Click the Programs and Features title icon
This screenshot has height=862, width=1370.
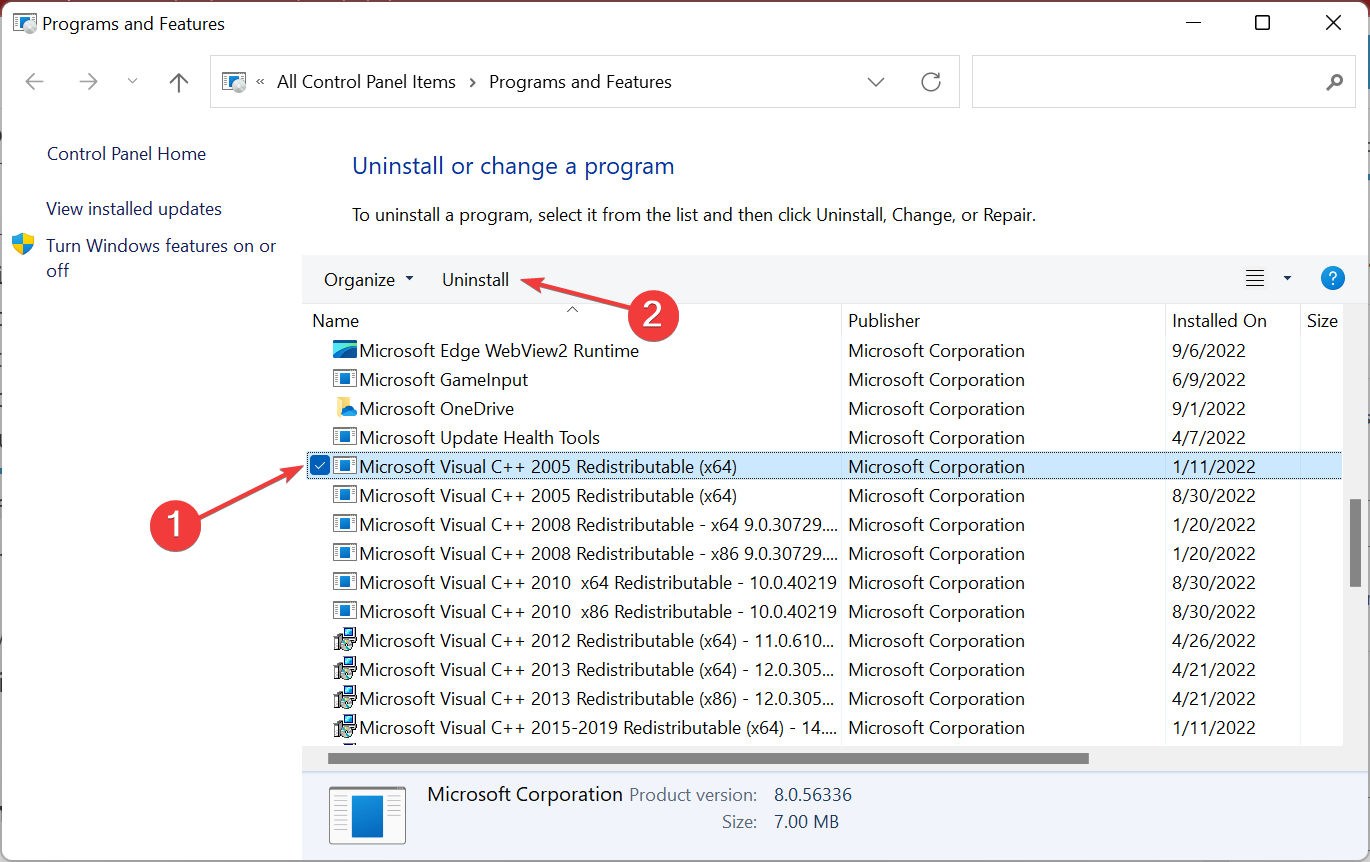(24, 23)
